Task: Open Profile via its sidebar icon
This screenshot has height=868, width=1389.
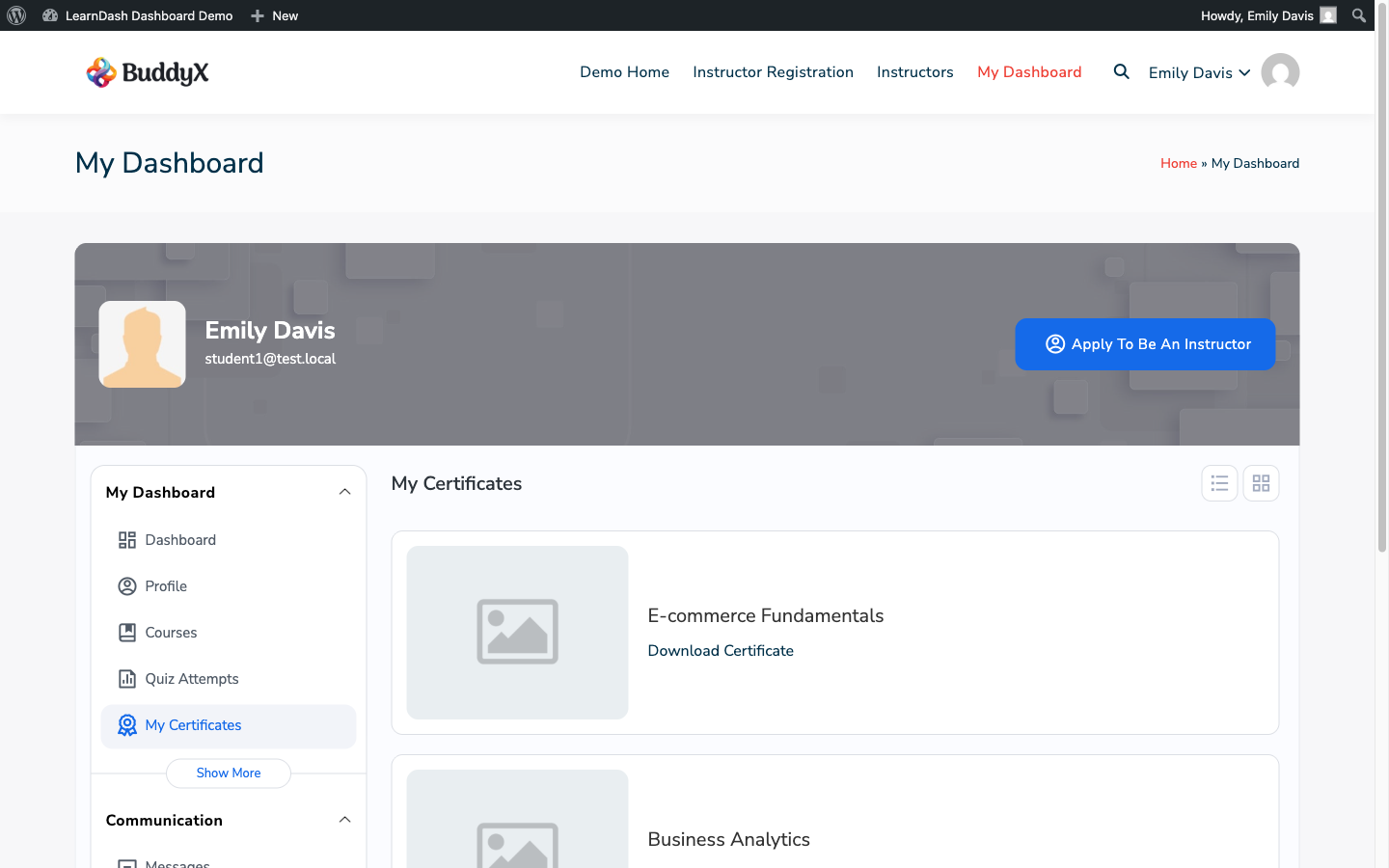Action: 126,585
